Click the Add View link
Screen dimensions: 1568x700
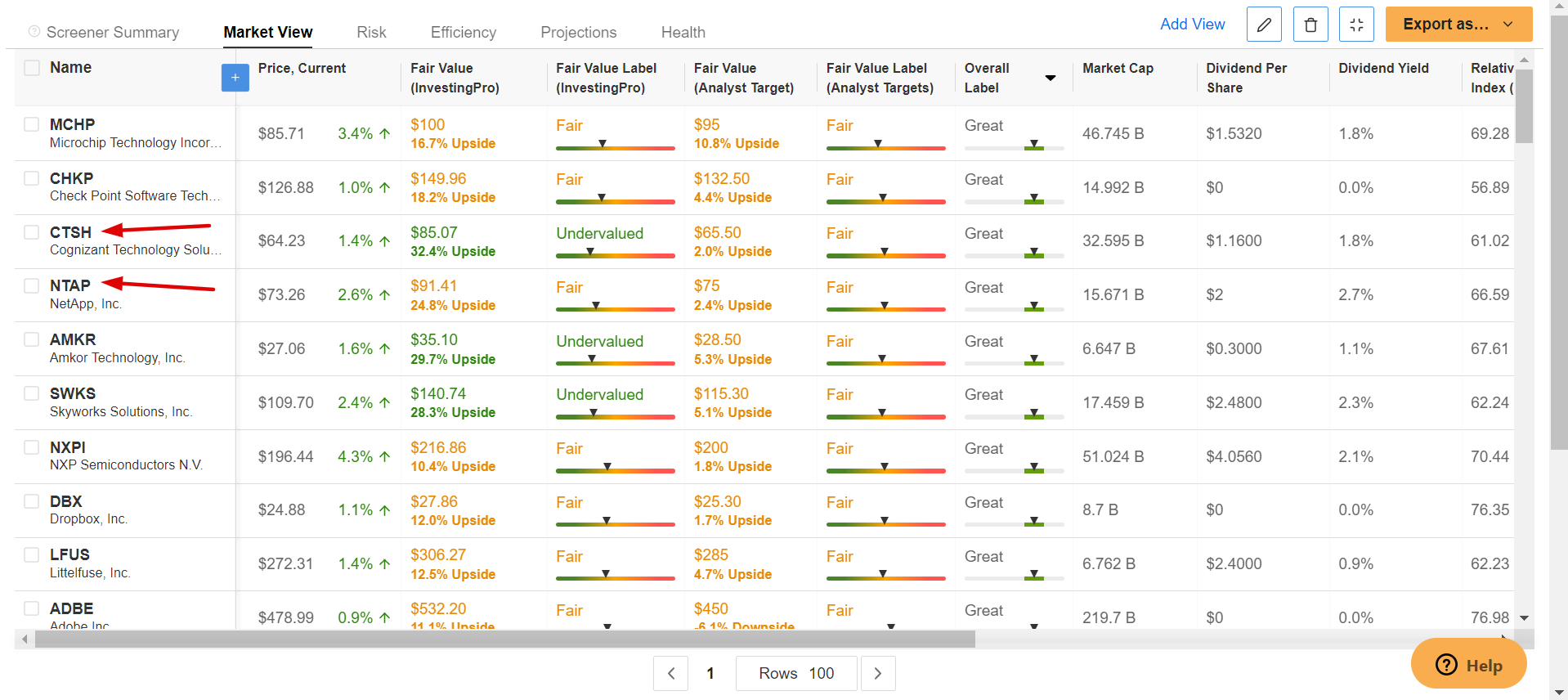coord(1193,24)
